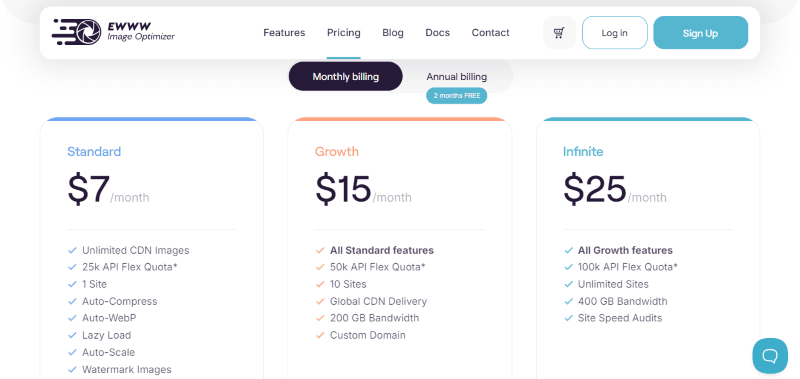800x379 pixels.
Task: Click checkmark beside Custom Domain
Action: tap(320, 335)
